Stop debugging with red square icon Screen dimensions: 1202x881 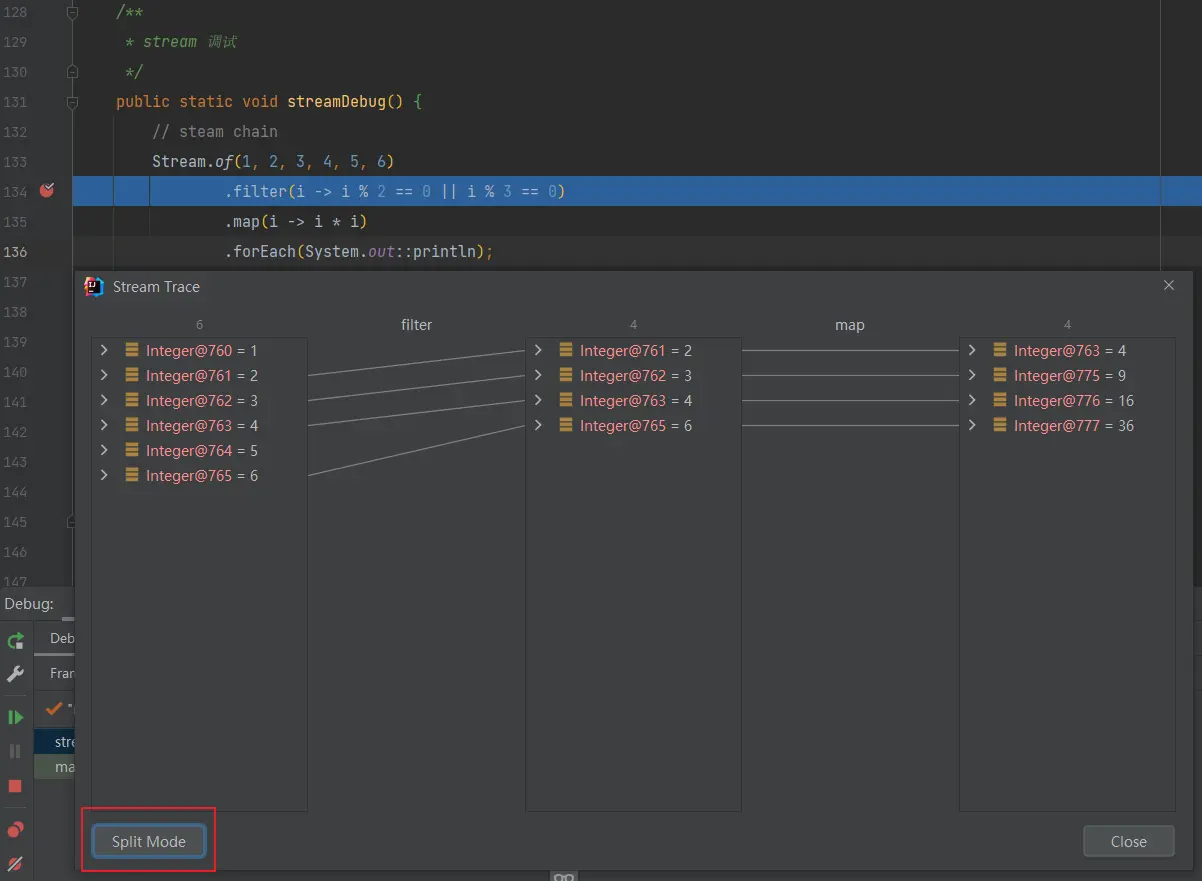[15, 786]
